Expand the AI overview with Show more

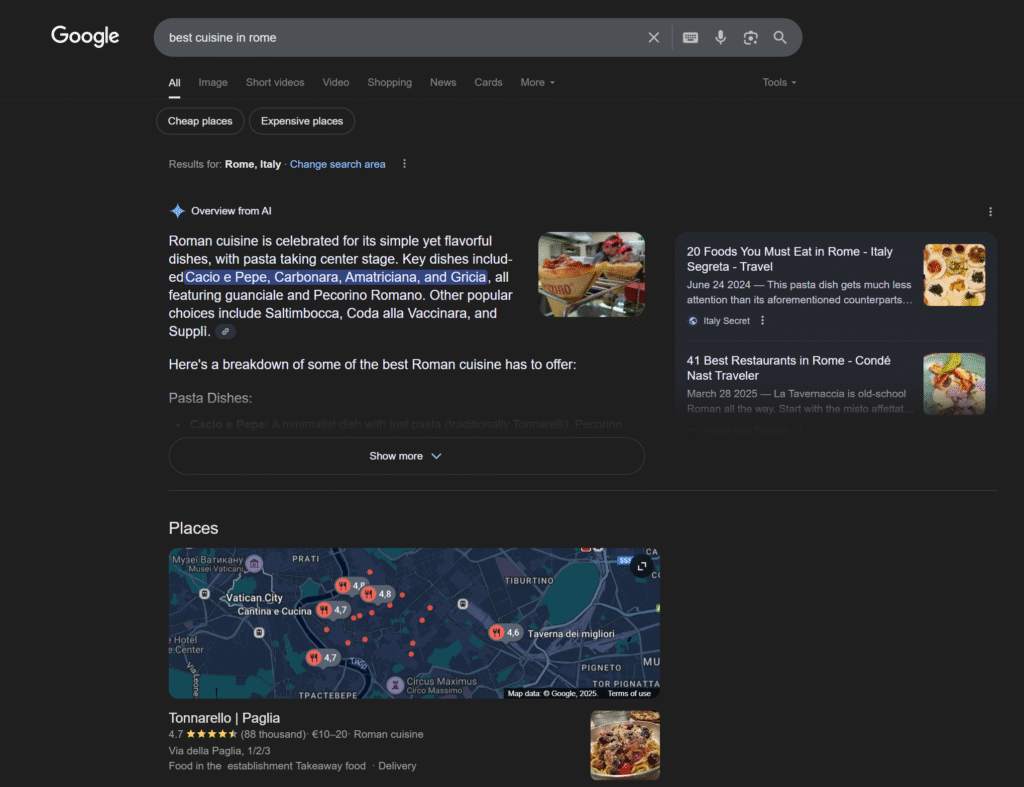(x=406, y=456)
